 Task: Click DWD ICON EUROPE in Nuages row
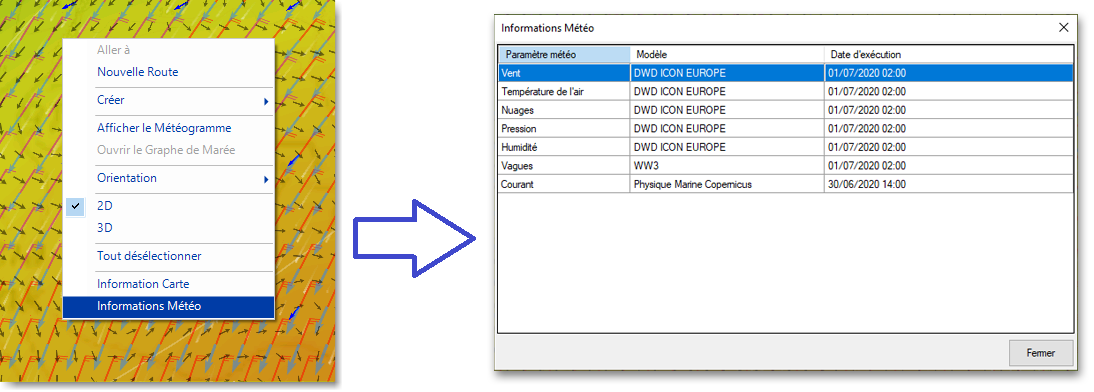point(727,110)
